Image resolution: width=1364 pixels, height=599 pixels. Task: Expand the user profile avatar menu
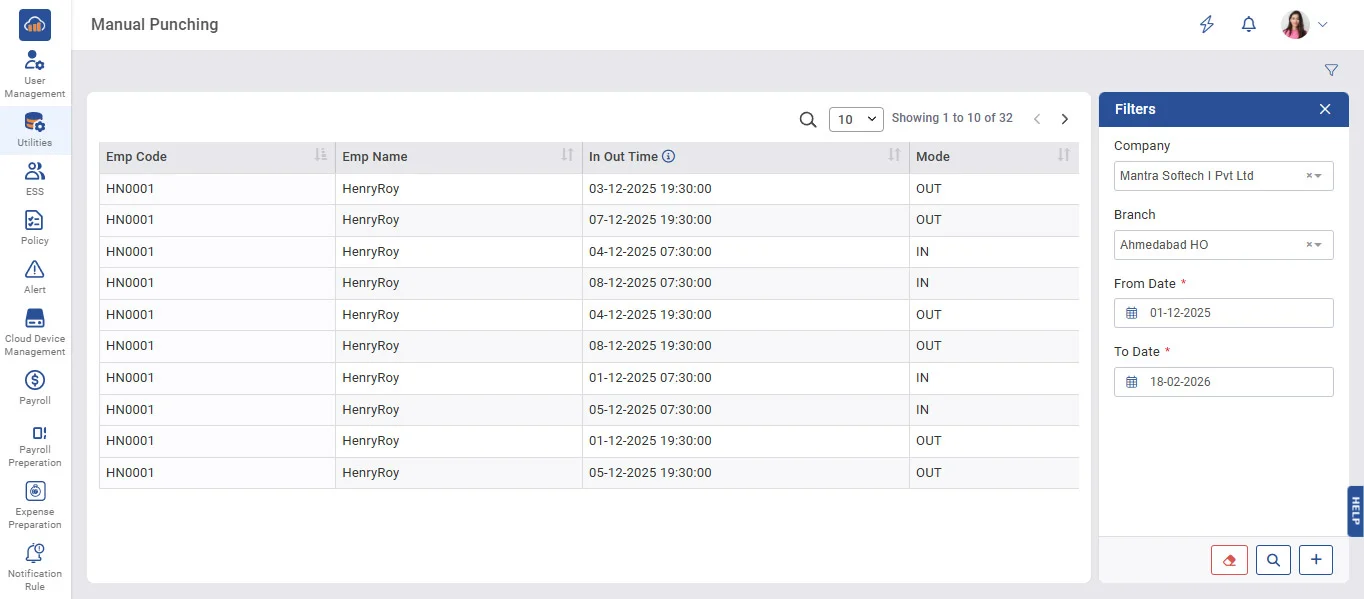pos(1305,25)
